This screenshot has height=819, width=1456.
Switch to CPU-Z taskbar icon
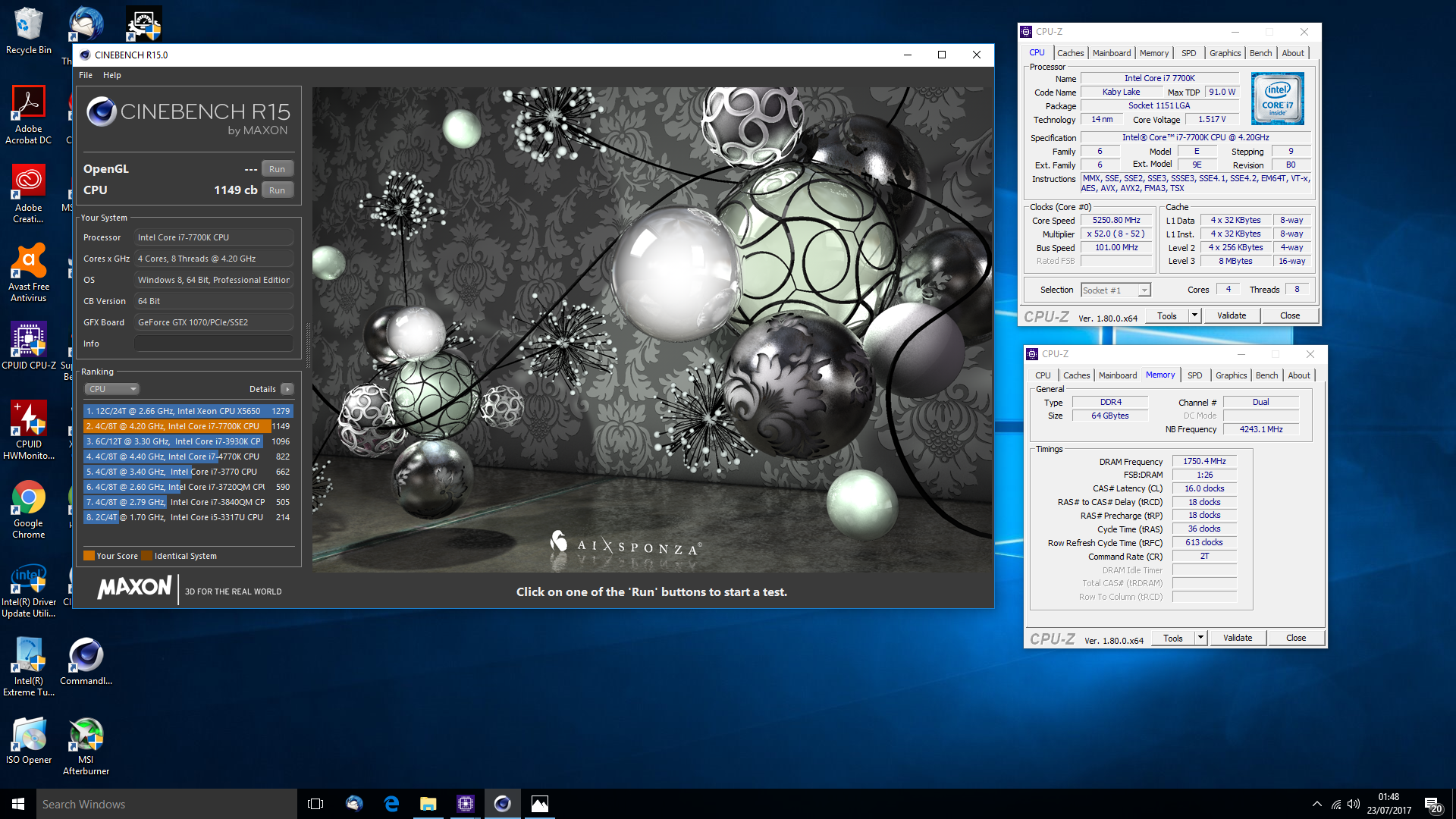click(x=465, y=804)
